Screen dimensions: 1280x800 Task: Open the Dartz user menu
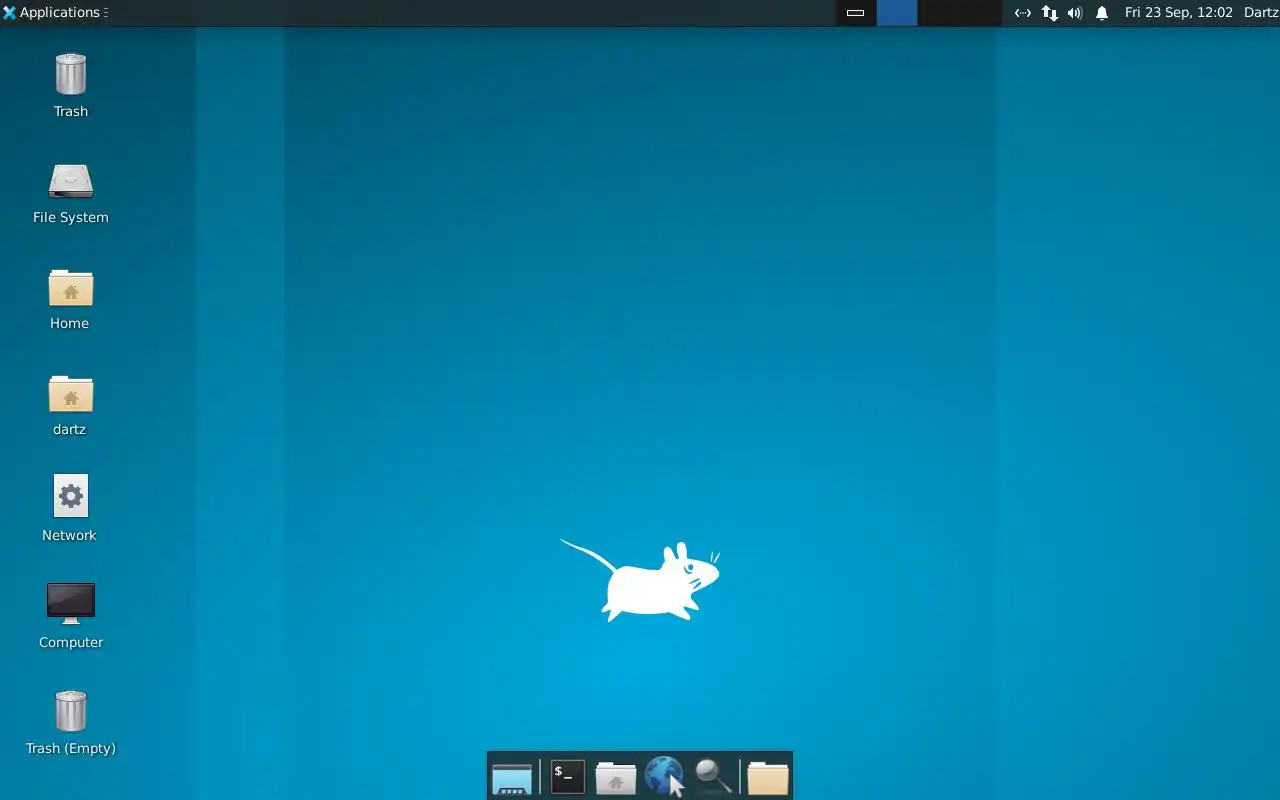(x=1261, y=13)
